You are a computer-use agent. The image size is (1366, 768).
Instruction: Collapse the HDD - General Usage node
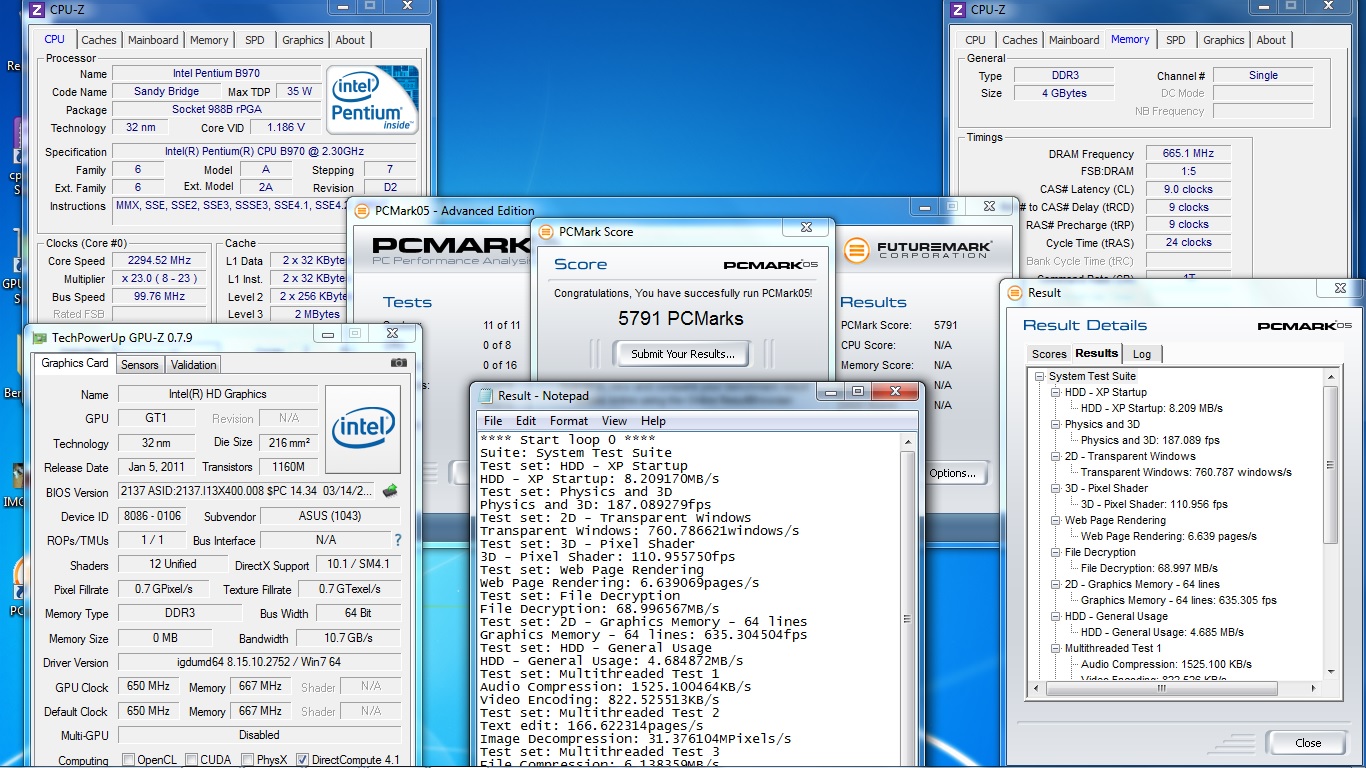coord(1056,616)
